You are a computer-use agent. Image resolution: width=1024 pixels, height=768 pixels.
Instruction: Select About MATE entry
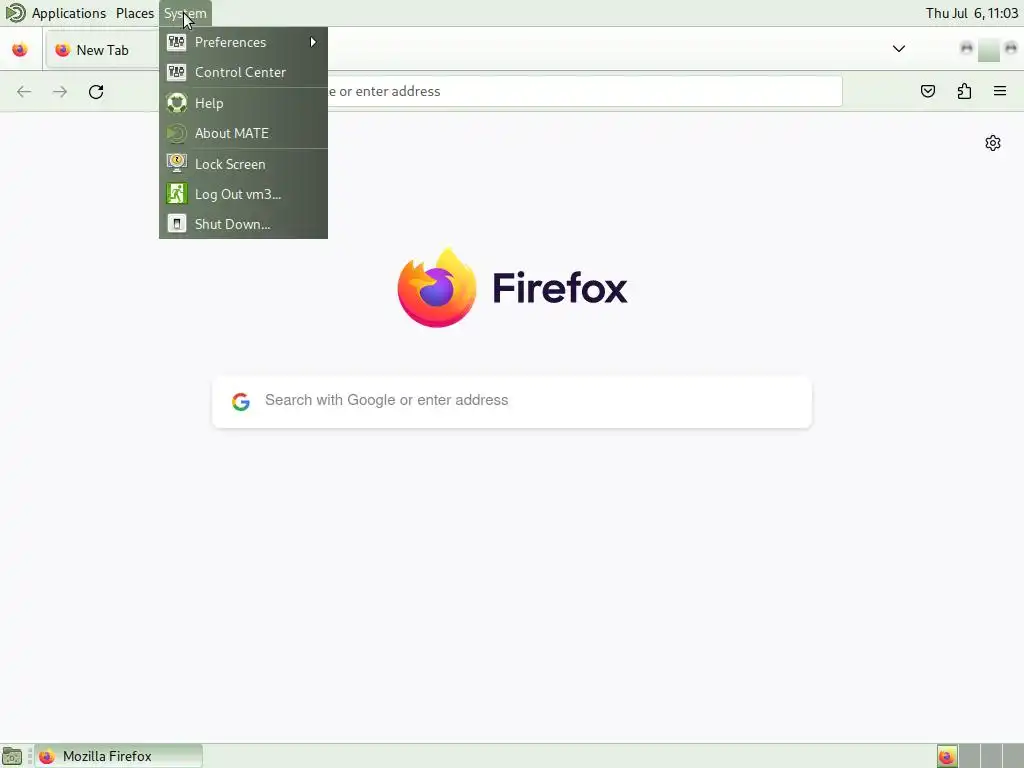coord(243,133)
